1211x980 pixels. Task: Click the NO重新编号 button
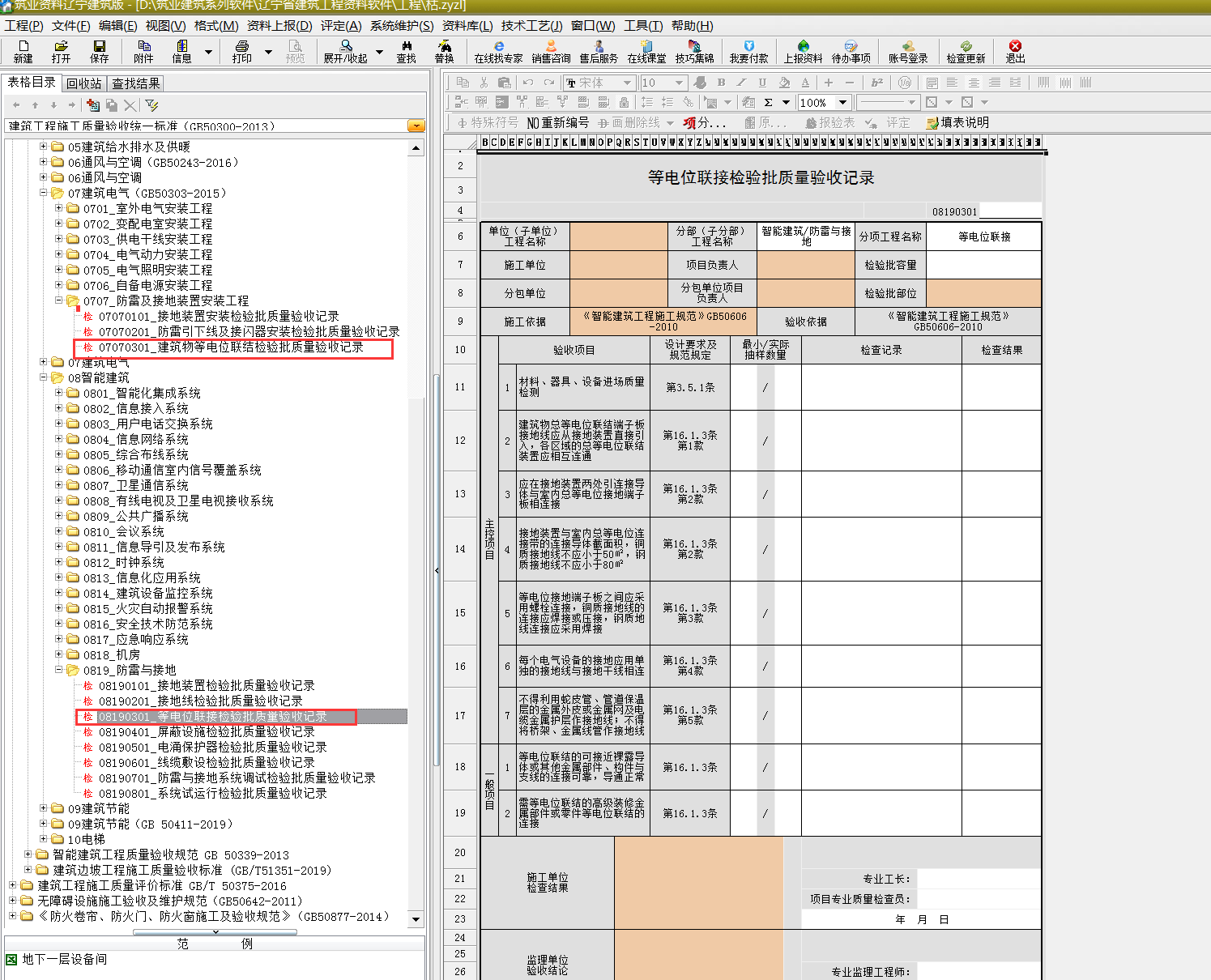(557, 122)
